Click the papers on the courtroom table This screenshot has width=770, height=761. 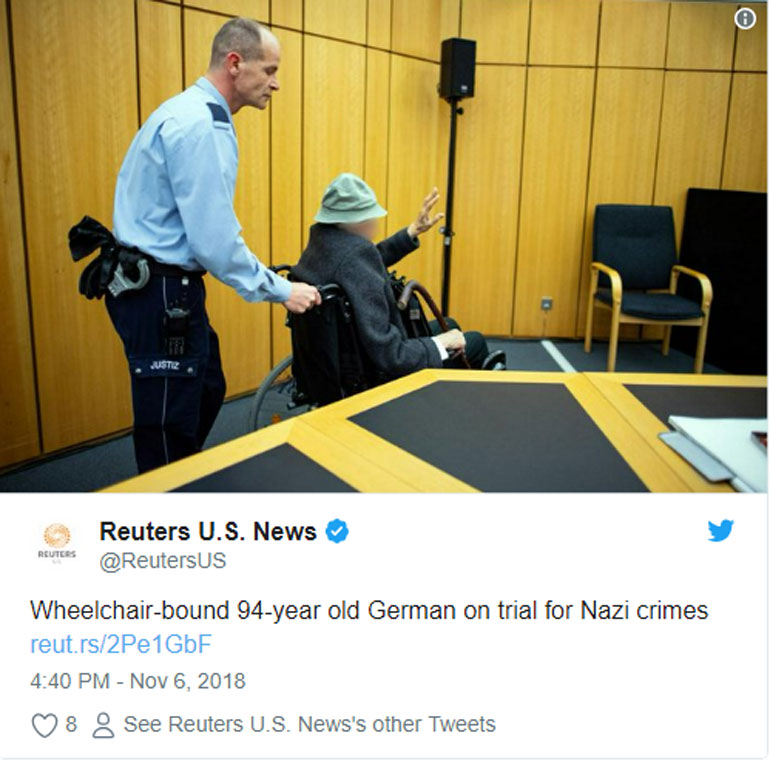tap(717, 449)
